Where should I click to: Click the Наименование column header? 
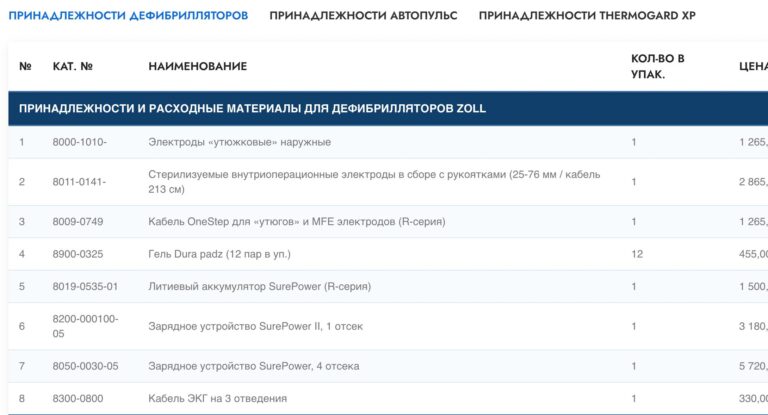click(197, 66)
